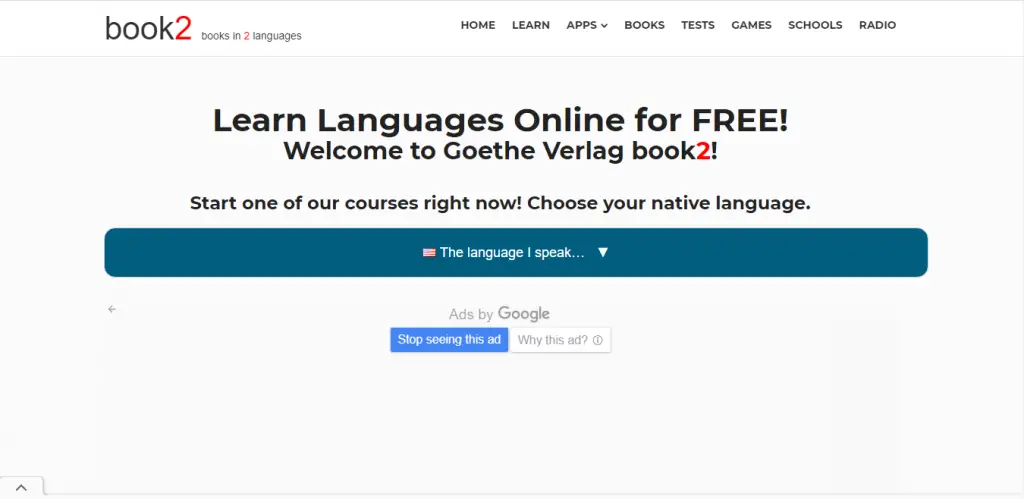Click the US flag icon in language selector
Image resolution: width=1024 pixels, height=499 pixels.
pos(429,253)
